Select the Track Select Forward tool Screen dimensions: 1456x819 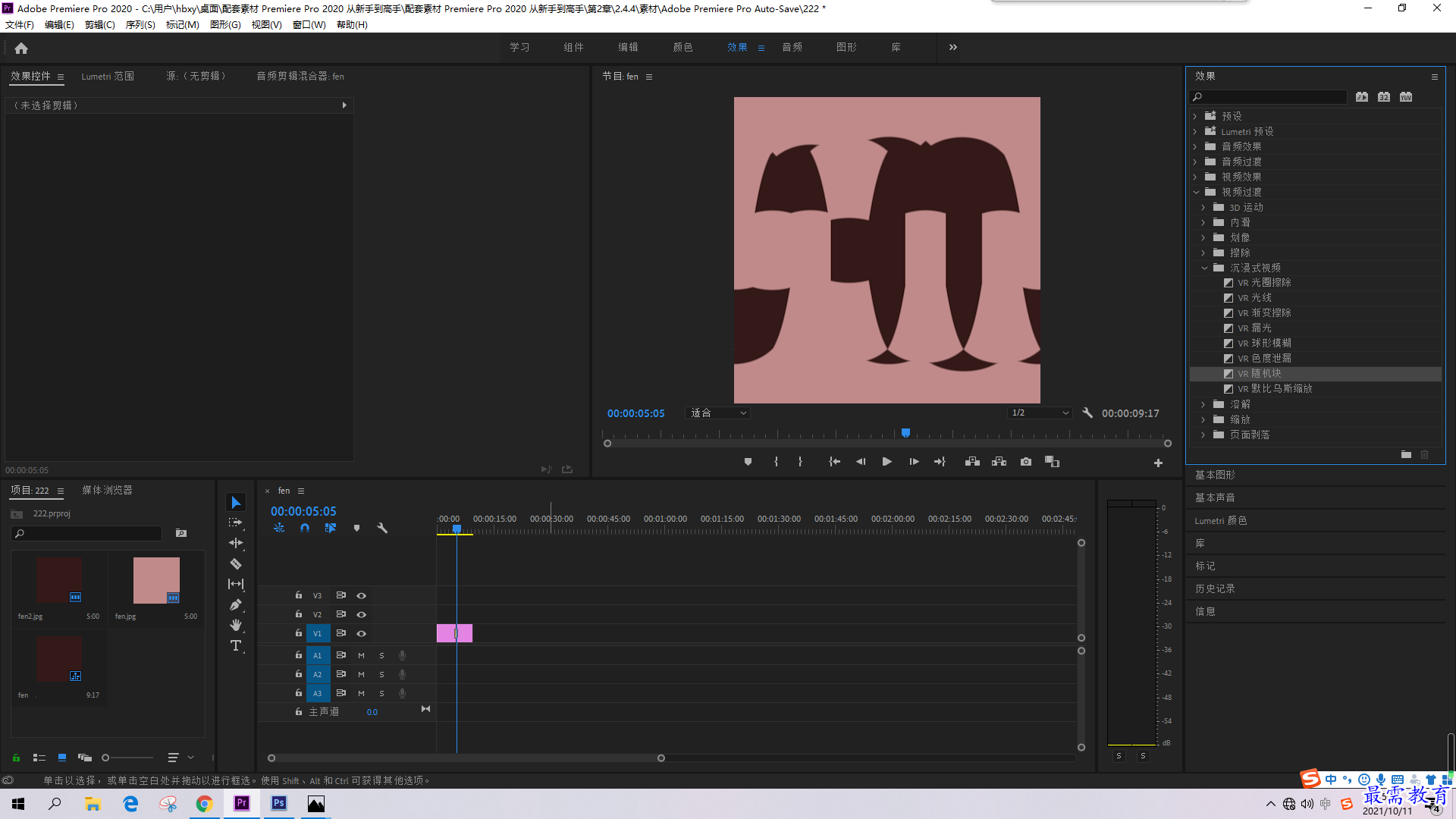[x=236, y=522]
